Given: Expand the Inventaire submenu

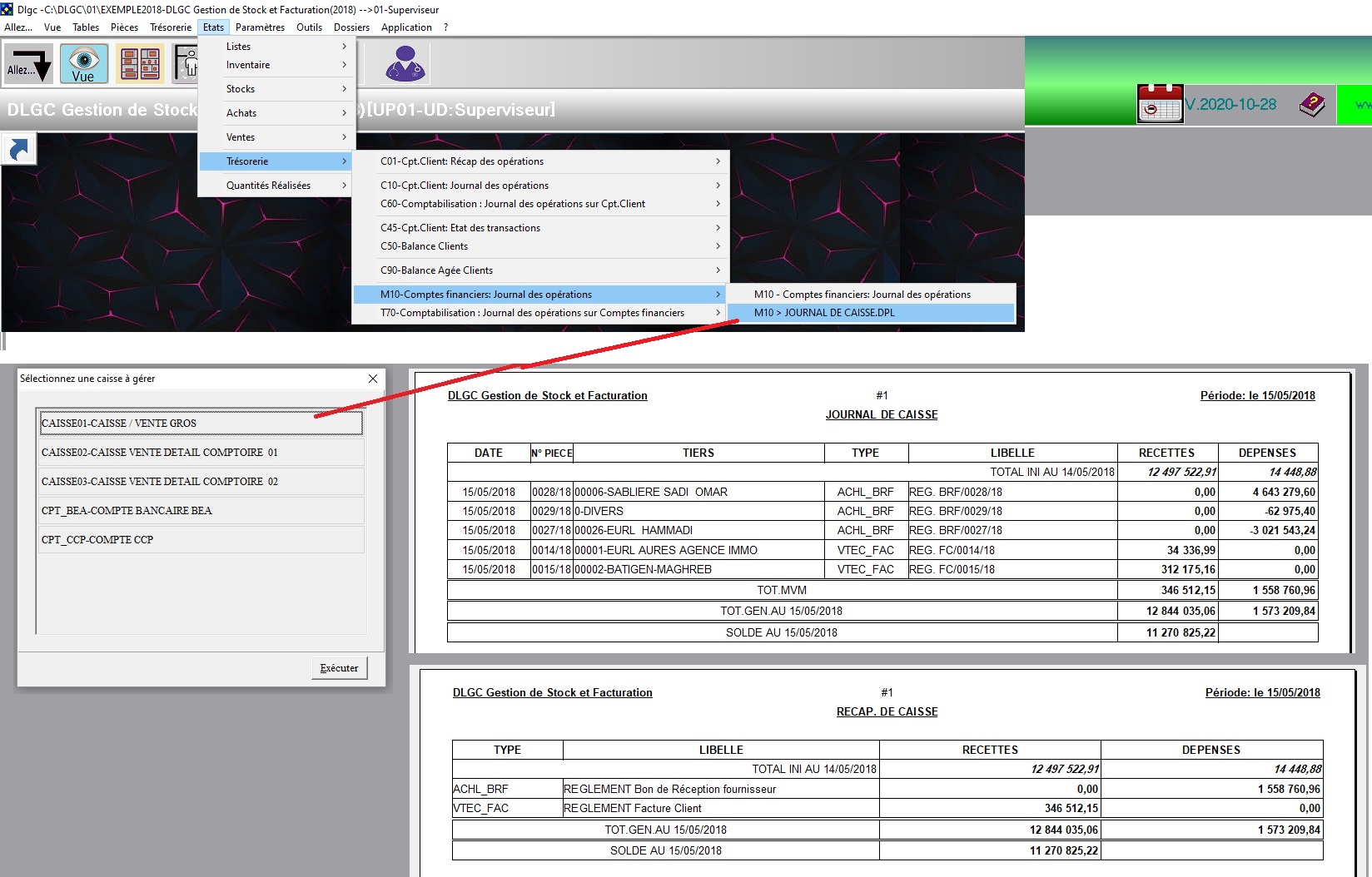Looking at the screenshot, I should pos(276,65).
